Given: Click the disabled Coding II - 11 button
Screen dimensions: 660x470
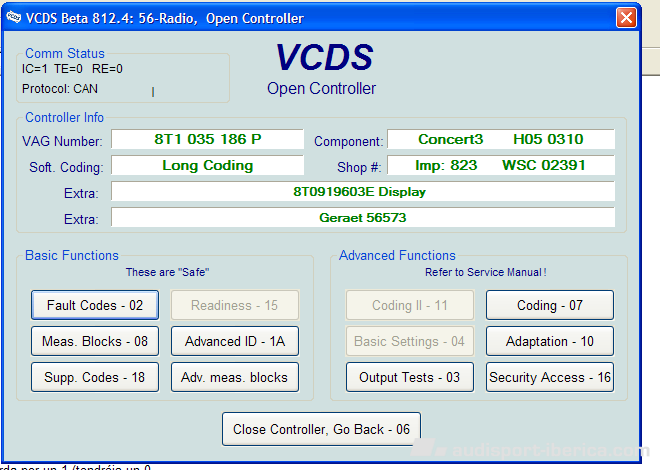Looking at the screenshot, I should [x=410, y=305].
